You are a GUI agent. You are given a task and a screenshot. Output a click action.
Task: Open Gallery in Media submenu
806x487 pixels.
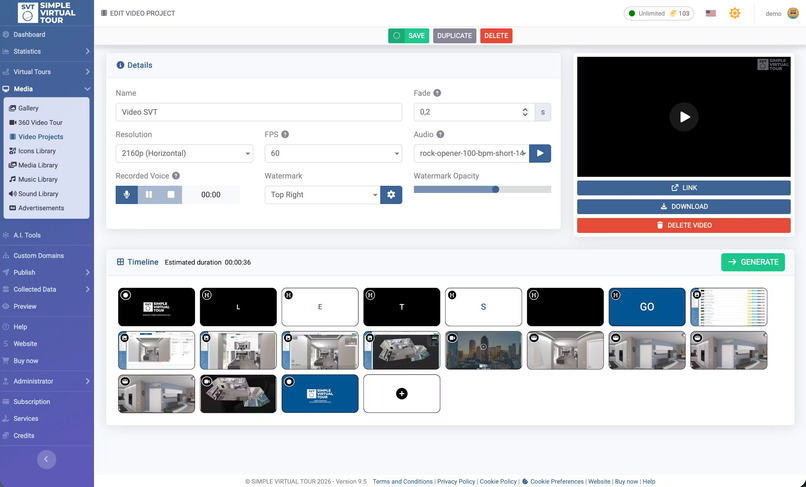28,109
